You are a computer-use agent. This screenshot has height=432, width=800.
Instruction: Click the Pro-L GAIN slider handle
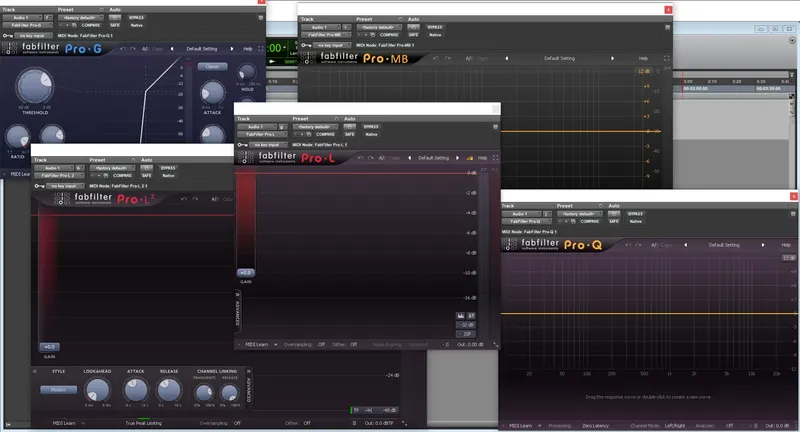tap(245, 272)
